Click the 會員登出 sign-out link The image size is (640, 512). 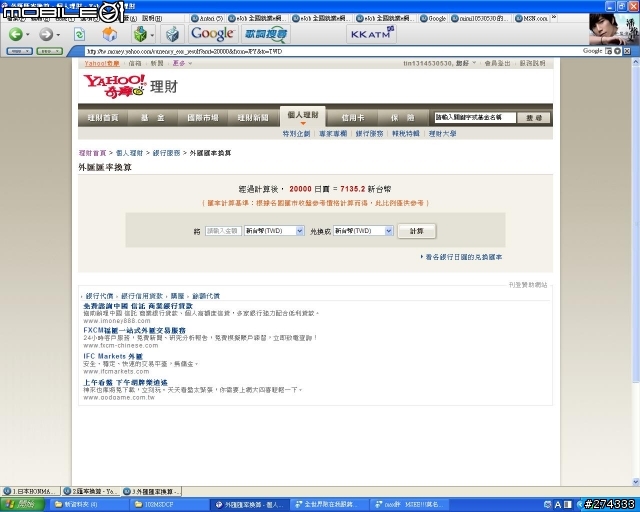point(498,63)
